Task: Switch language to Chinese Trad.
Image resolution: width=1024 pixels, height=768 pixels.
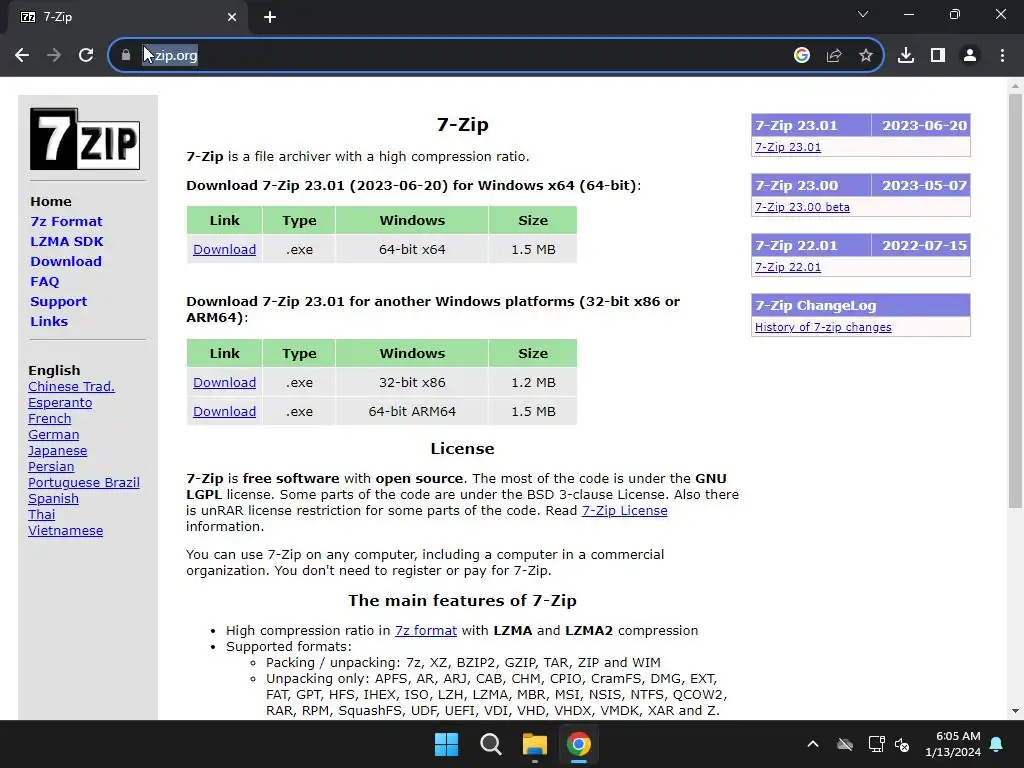Action: [71, 387]
